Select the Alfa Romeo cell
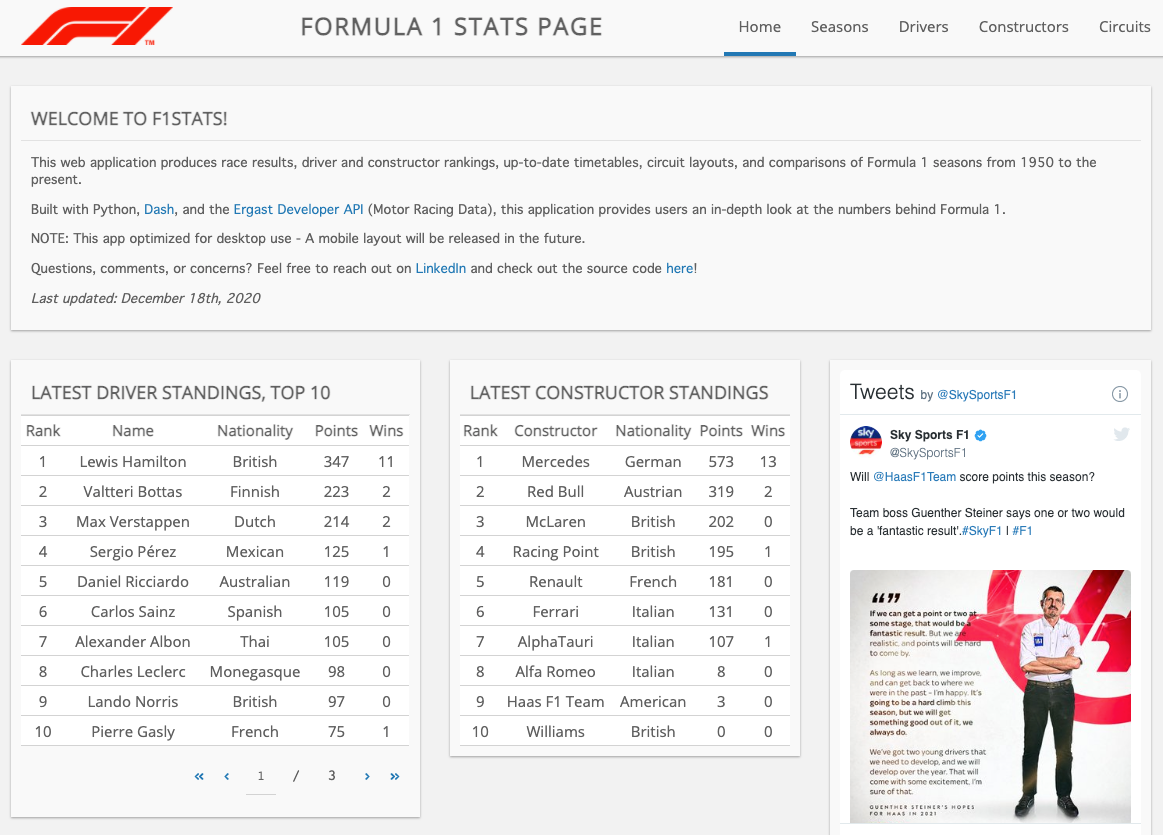This screenshot has height=835, width=1163. coord(556,672)
